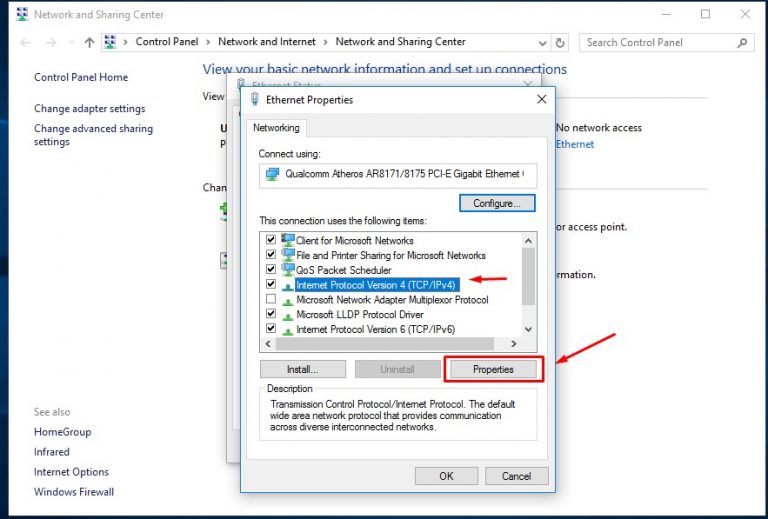Viewport: 768px width, 519px height.
Task: Click the QoS Packet Scheduler icon
Action: 288,269
